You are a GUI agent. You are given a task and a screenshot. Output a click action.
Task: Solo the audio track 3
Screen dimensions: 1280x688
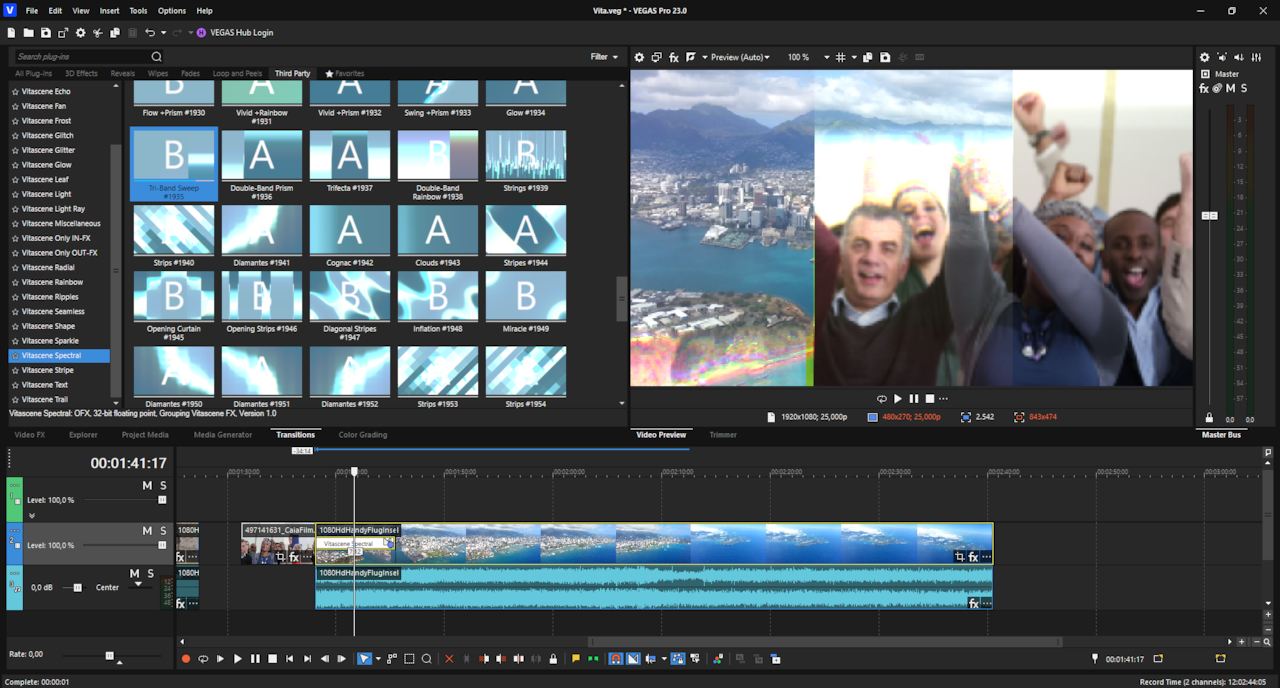150,574
